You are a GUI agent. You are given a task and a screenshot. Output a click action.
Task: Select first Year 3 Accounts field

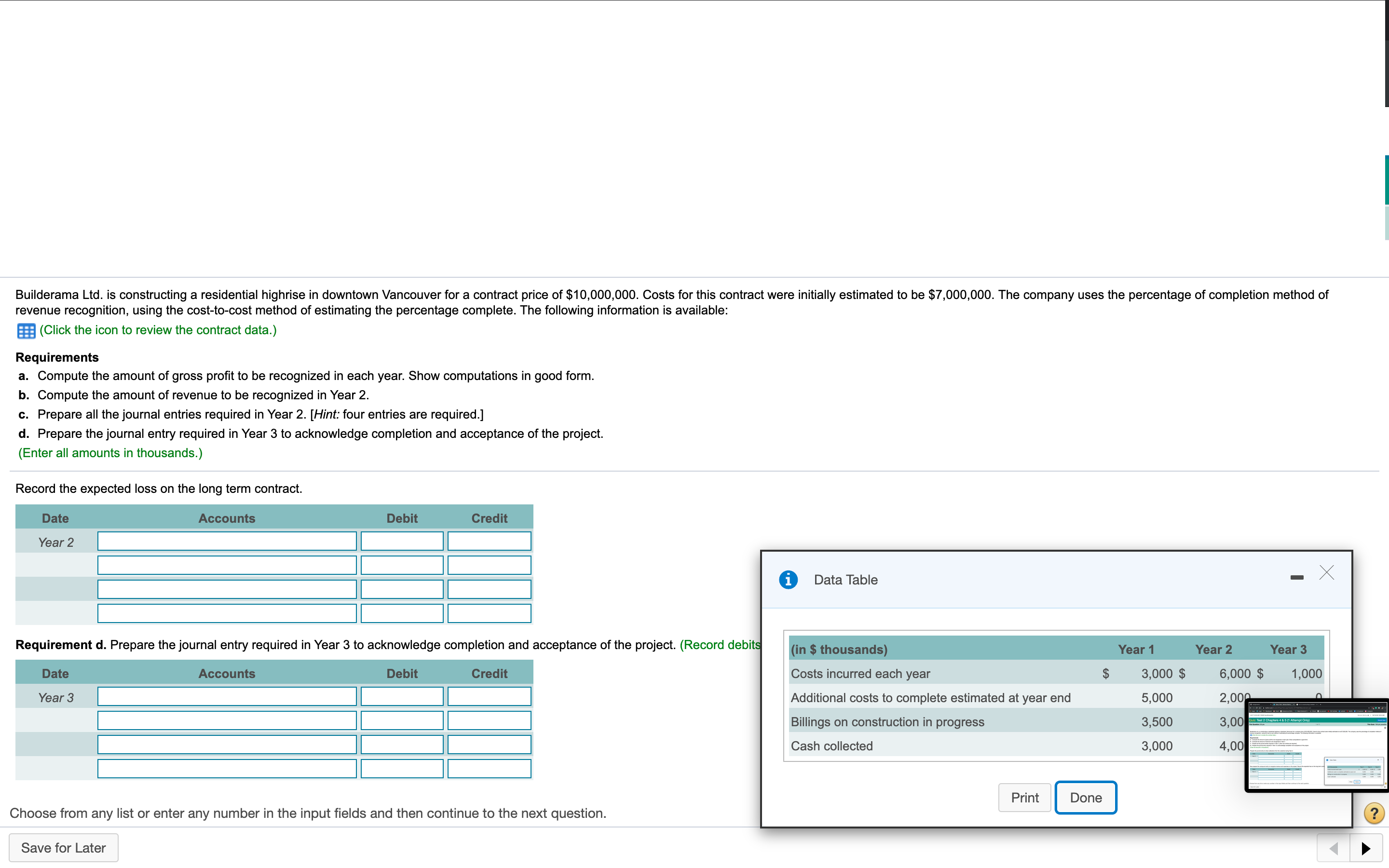point(227,696)
